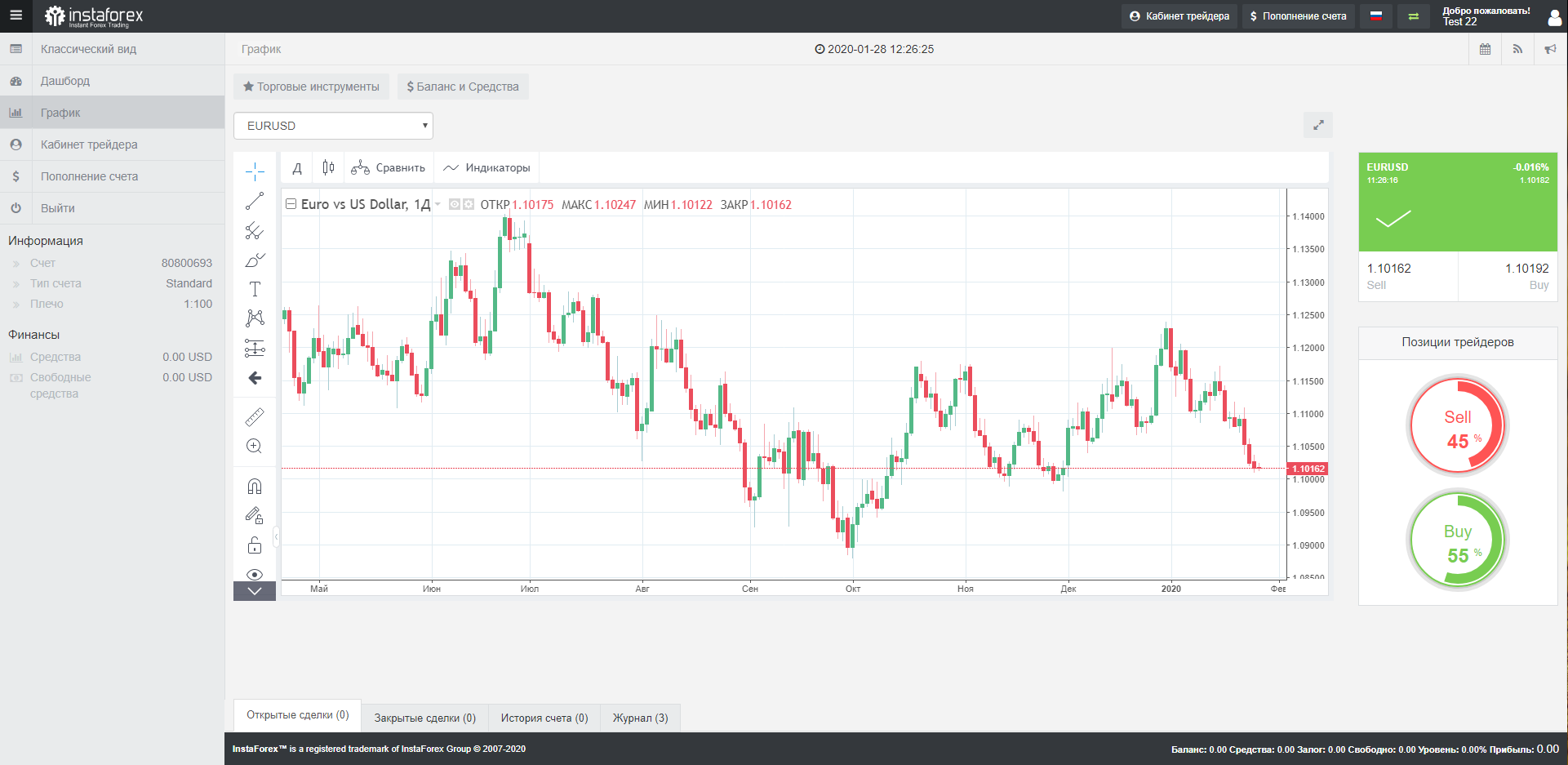This screenshot has height=765, width=1568.
Task: Activate the measure ruler tool
Action: [254, 417]
